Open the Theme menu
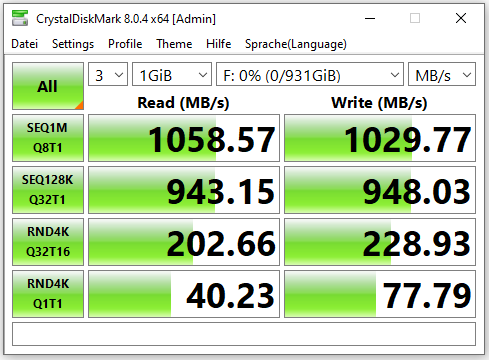 pos(174,44)
